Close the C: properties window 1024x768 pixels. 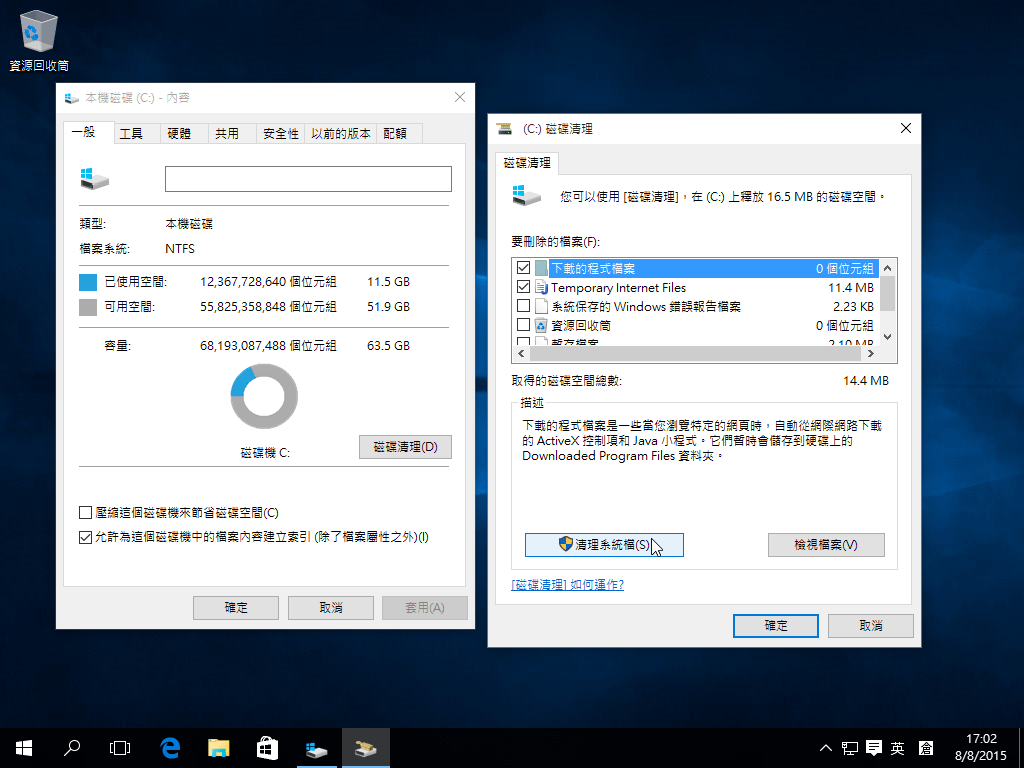click(x=460, y=97)
